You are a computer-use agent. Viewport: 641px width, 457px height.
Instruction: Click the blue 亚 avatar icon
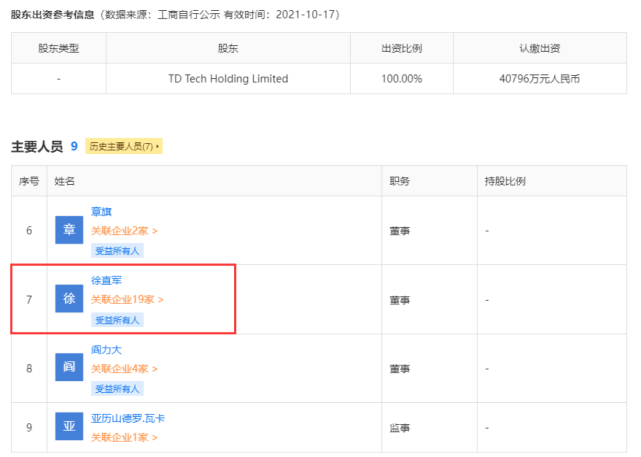point(69,426)
